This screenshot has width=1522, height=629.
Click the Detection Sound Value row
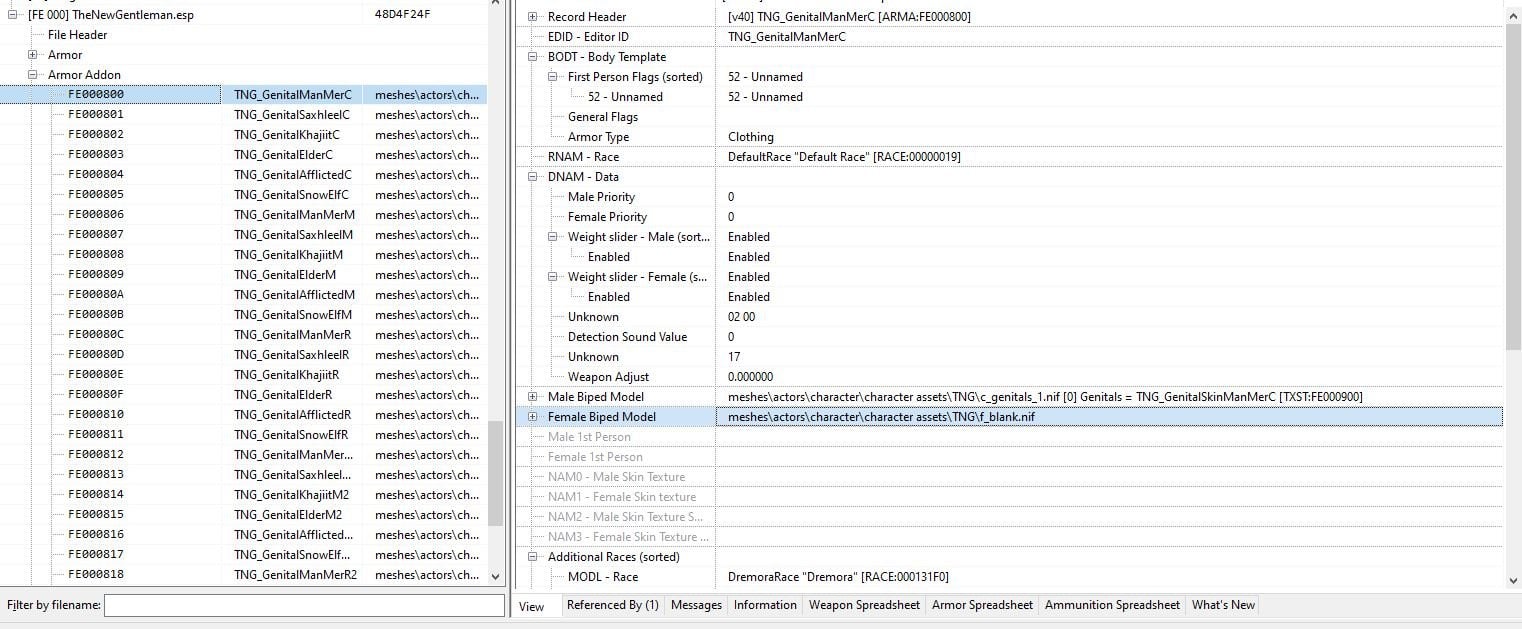point(1009,337)
